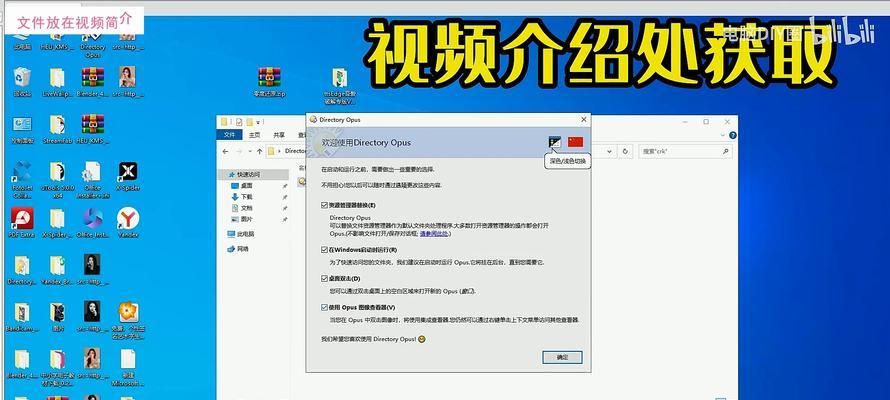Go back in the Explorer window
The image size is (890, 400).
[x=225, y=151]
